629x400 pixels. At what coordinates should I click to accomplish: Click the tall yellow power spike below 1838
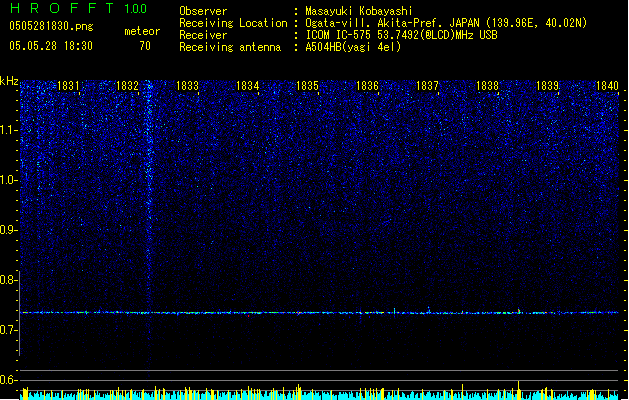[519, 390]
